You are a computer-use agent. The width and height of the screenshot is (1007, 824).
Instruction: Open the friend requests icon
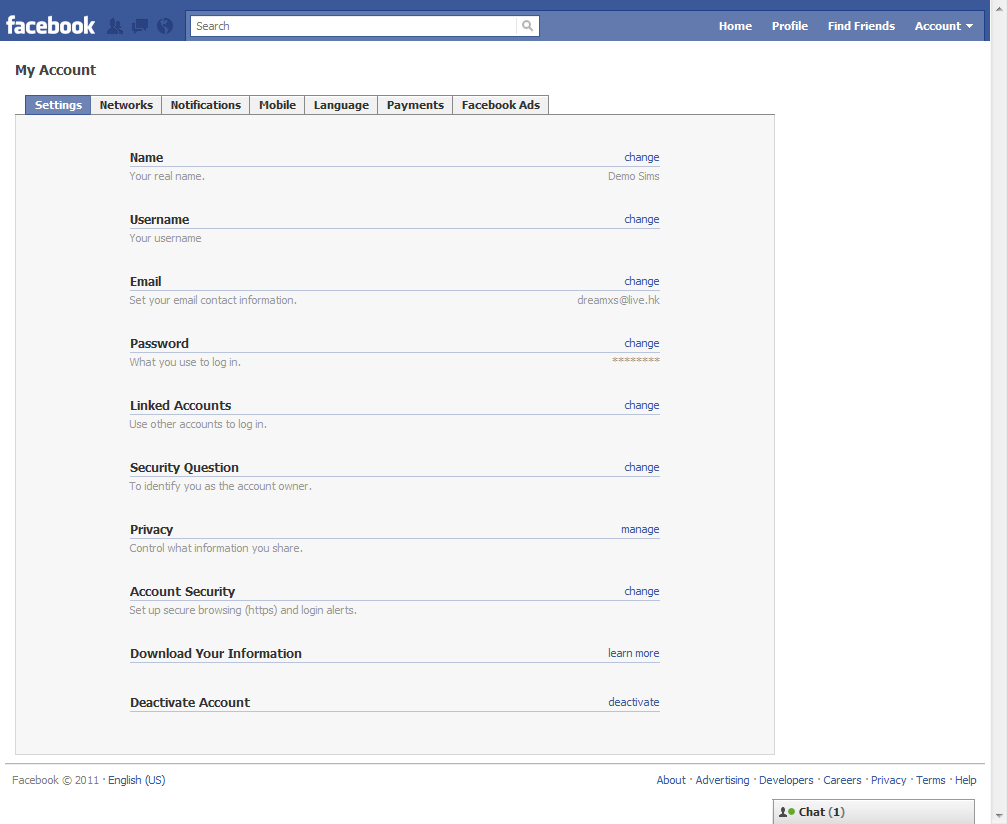pos(115,26)
